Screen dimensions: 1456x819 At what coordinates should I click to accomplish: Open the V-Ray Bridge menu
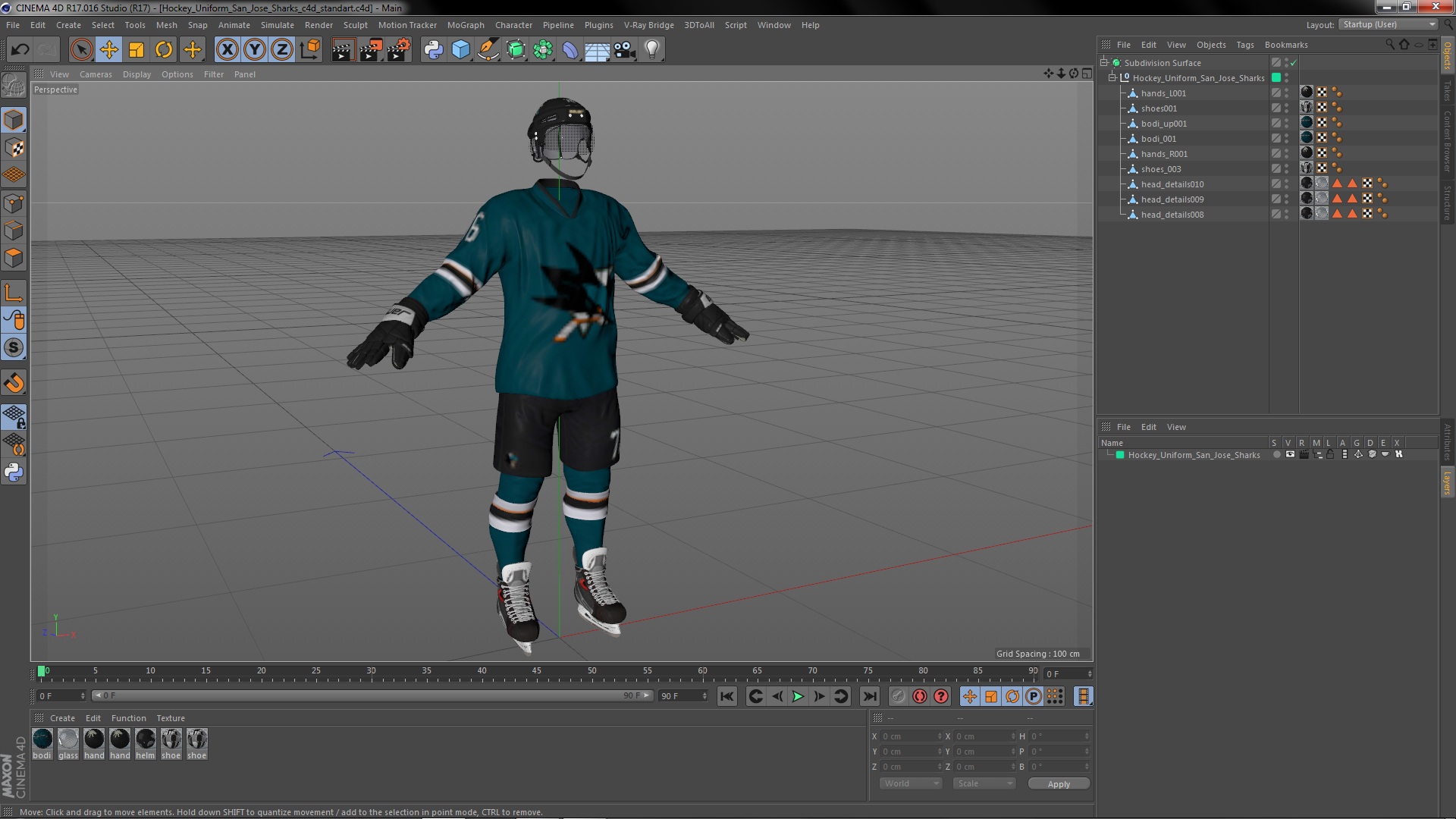pos(648,25)
